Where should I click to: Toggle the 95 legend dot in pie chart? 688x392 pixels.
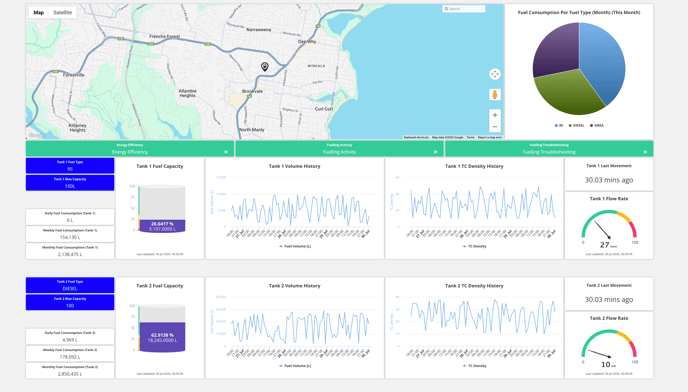tap(556, 126)
